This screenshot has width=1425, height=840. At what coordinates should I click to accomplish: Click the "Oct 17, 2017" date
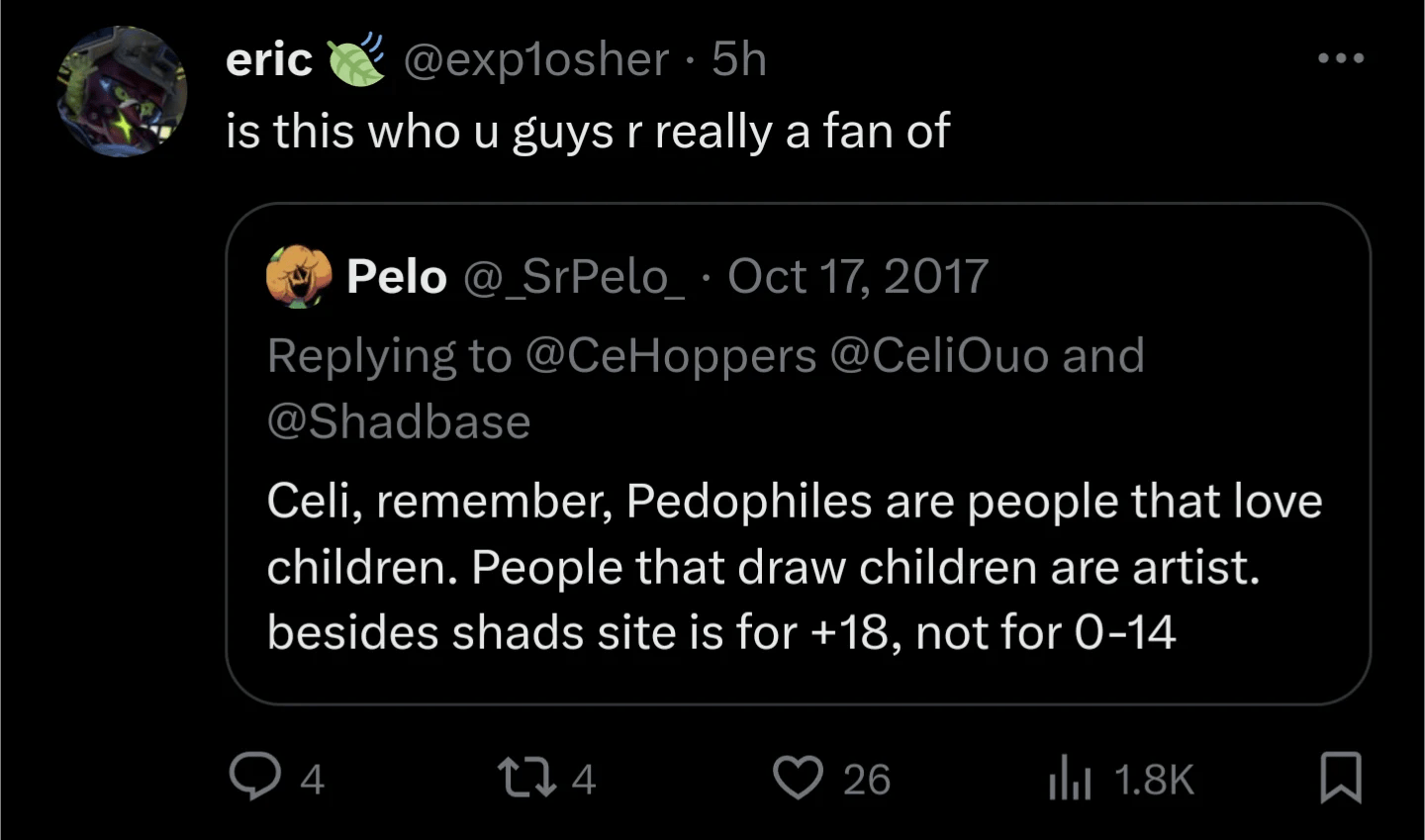point(858,276)
